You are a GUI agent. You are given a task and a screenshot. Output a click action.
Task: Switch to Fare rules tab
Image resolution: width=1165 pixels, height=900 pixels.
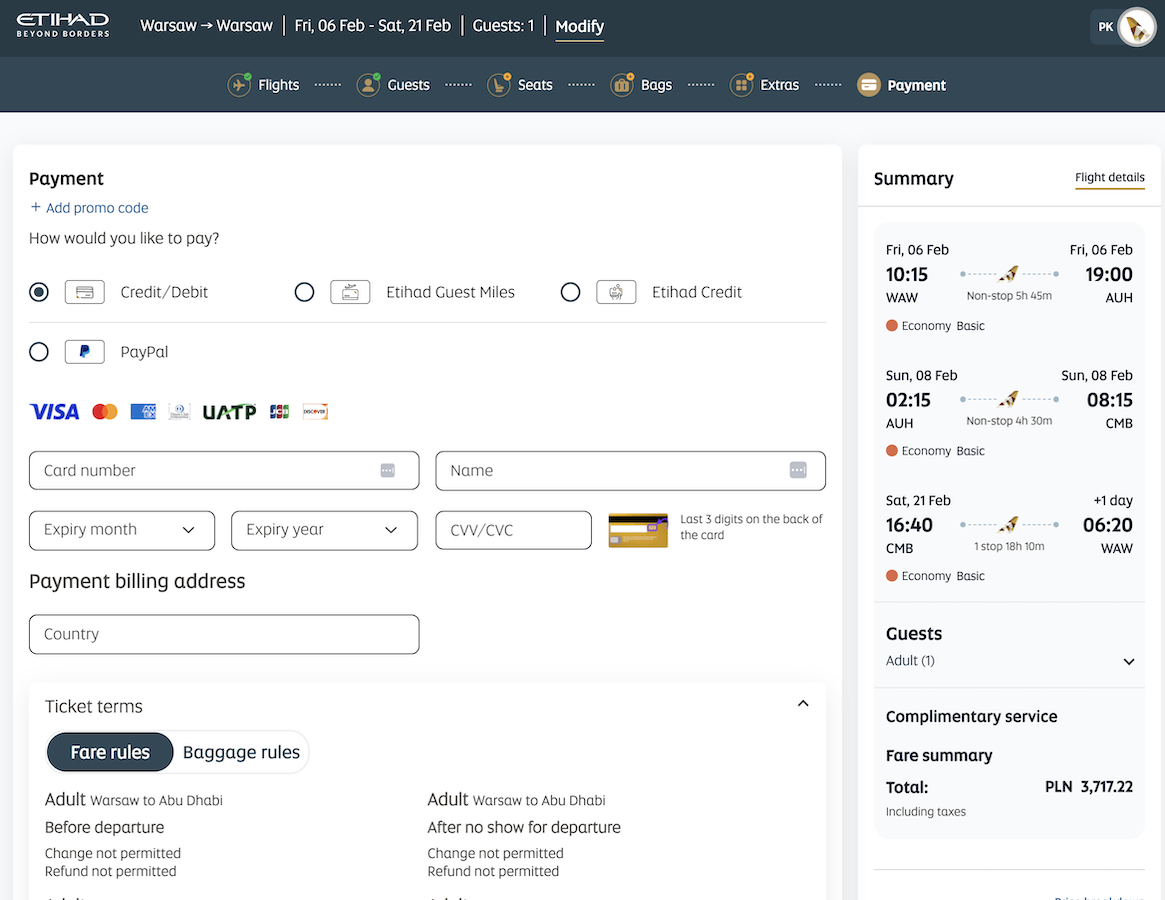click(110, 752)
